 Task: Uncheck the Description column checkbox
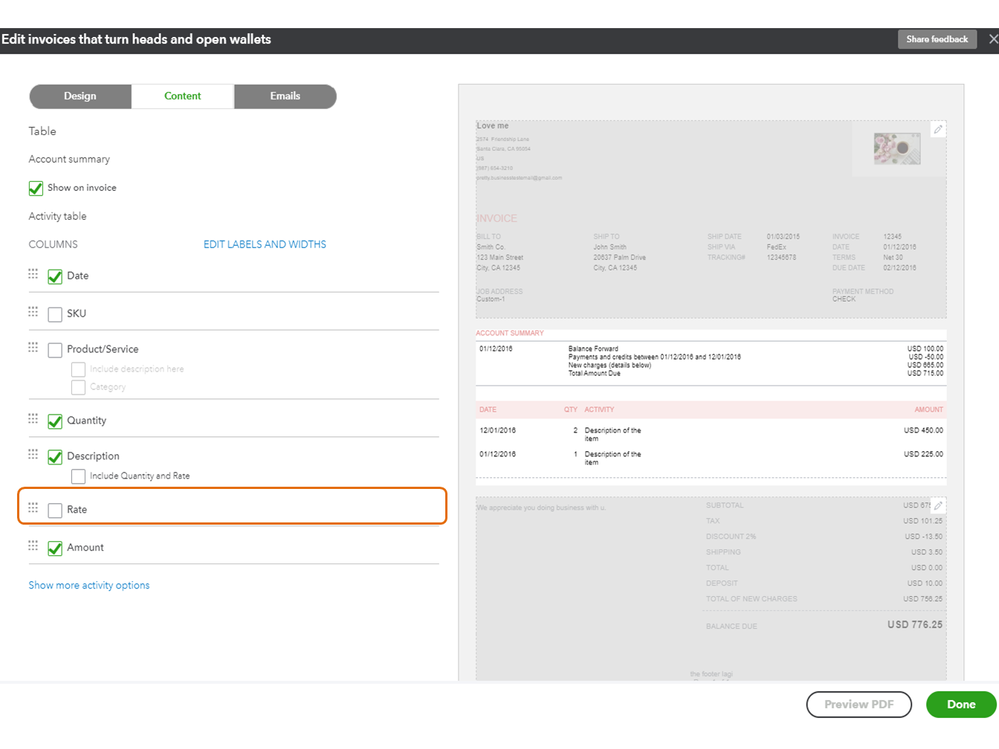55,457
